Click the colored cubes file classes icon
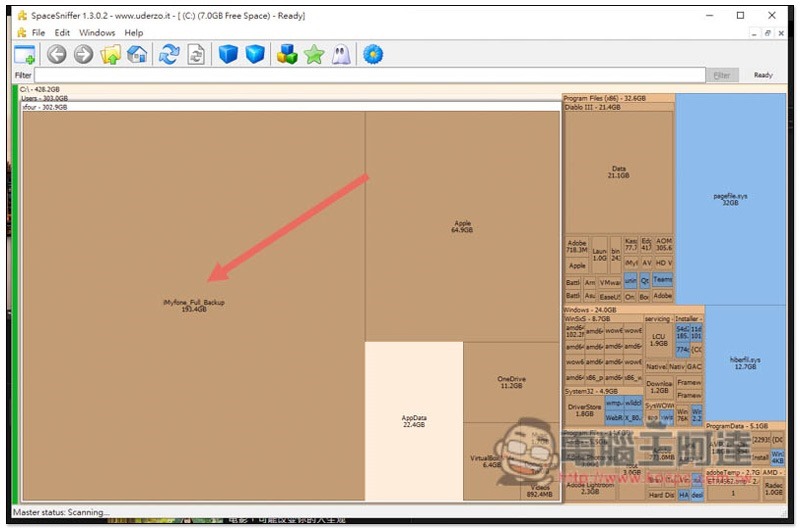This screenshot has width=800, height=530. point(287,54)
